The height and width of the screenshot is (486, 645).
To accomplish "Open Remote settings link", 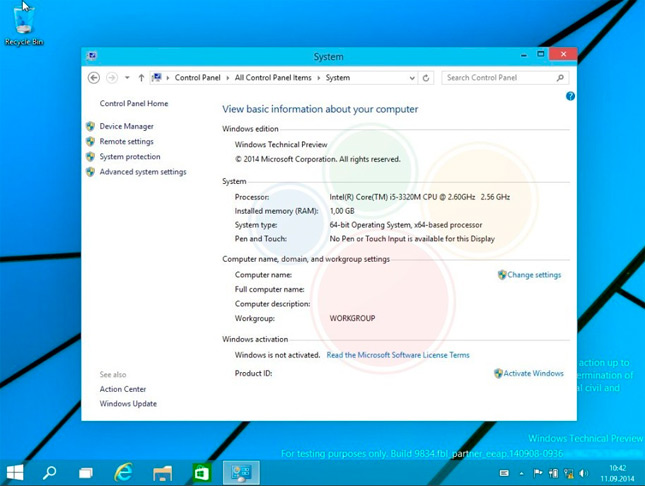I will coord(126,142).
